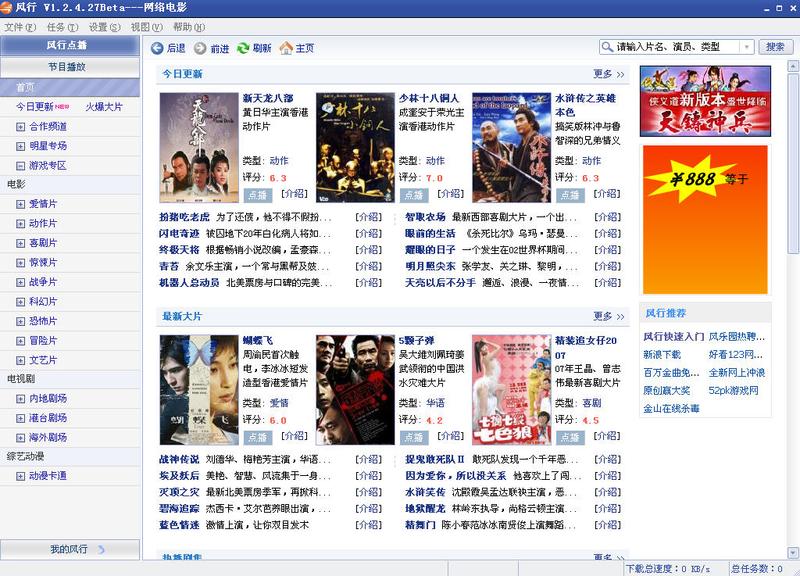The image size is (800, 576).
Task: Open the 视图(V) menu
Action: click(146, 27)
